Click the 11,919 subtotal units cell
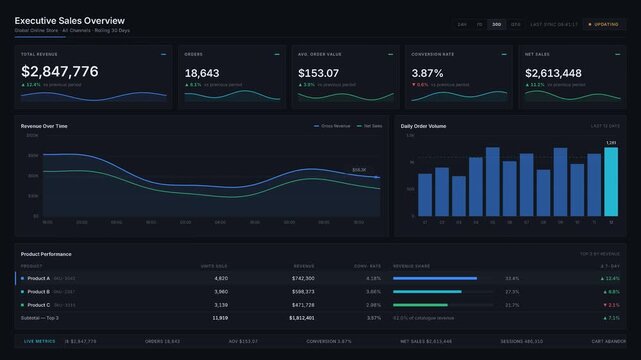Image resolution: width=641 pixels, height=360 pixels. pyautogui.click(x=220, y=318)
